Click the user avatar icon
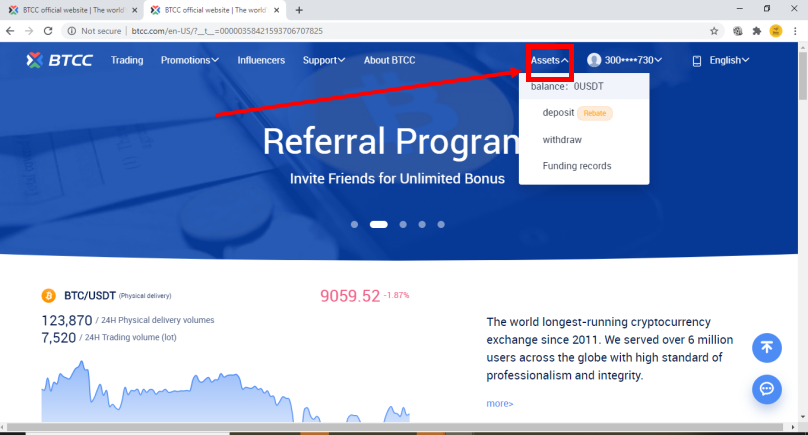808x435 pixels. pos(594,60)
